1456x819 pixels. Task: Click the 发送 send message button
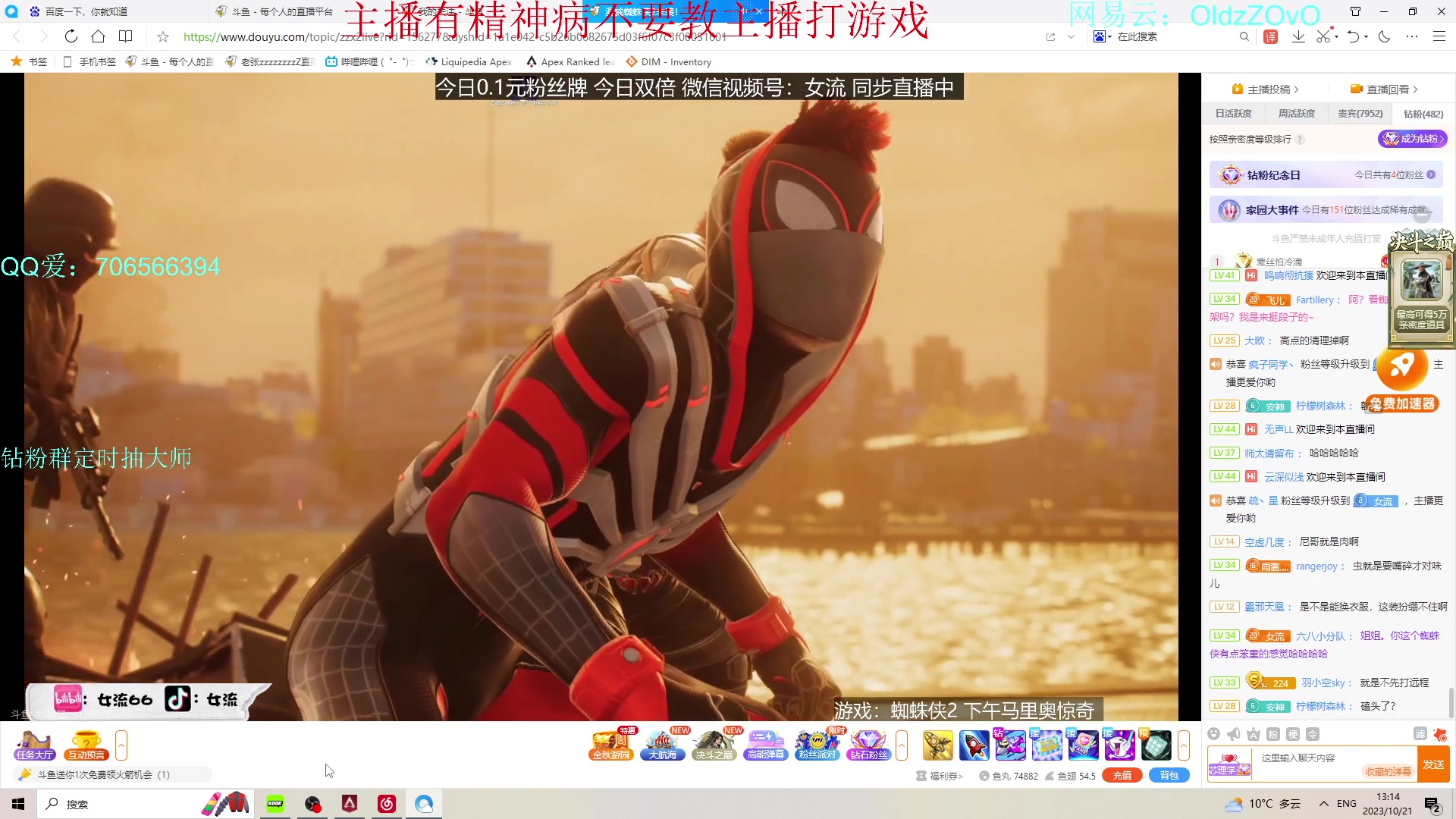tap(1433, 764)
